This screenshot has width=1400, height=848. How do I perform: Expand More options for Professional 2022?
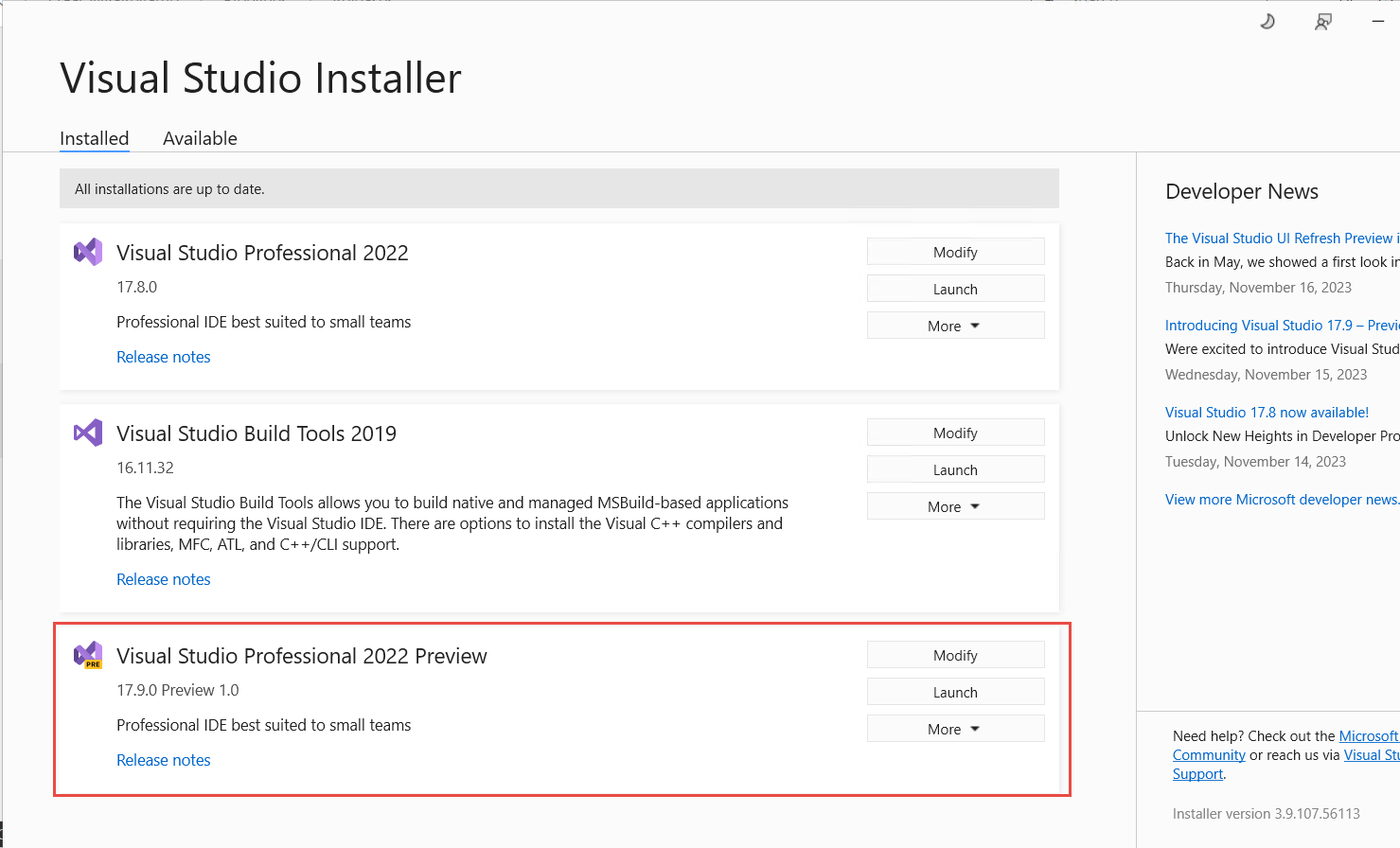955,326
